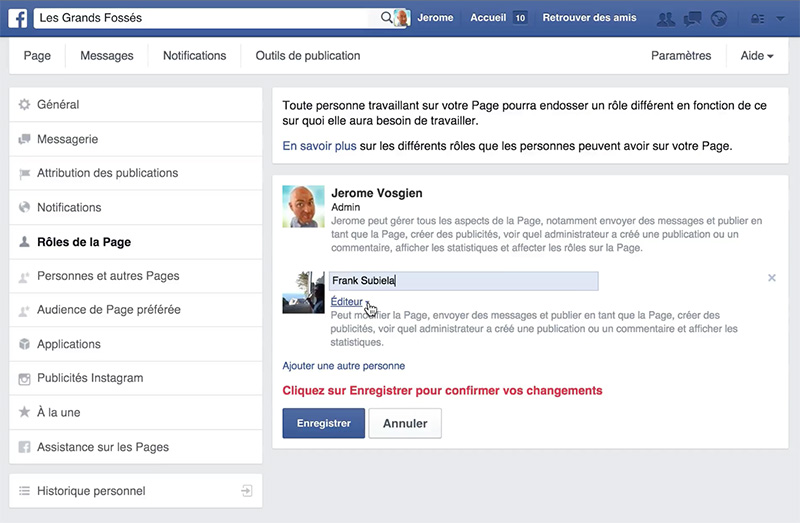Click sidebar Notifications globe icon

click(x=24, y=207)
